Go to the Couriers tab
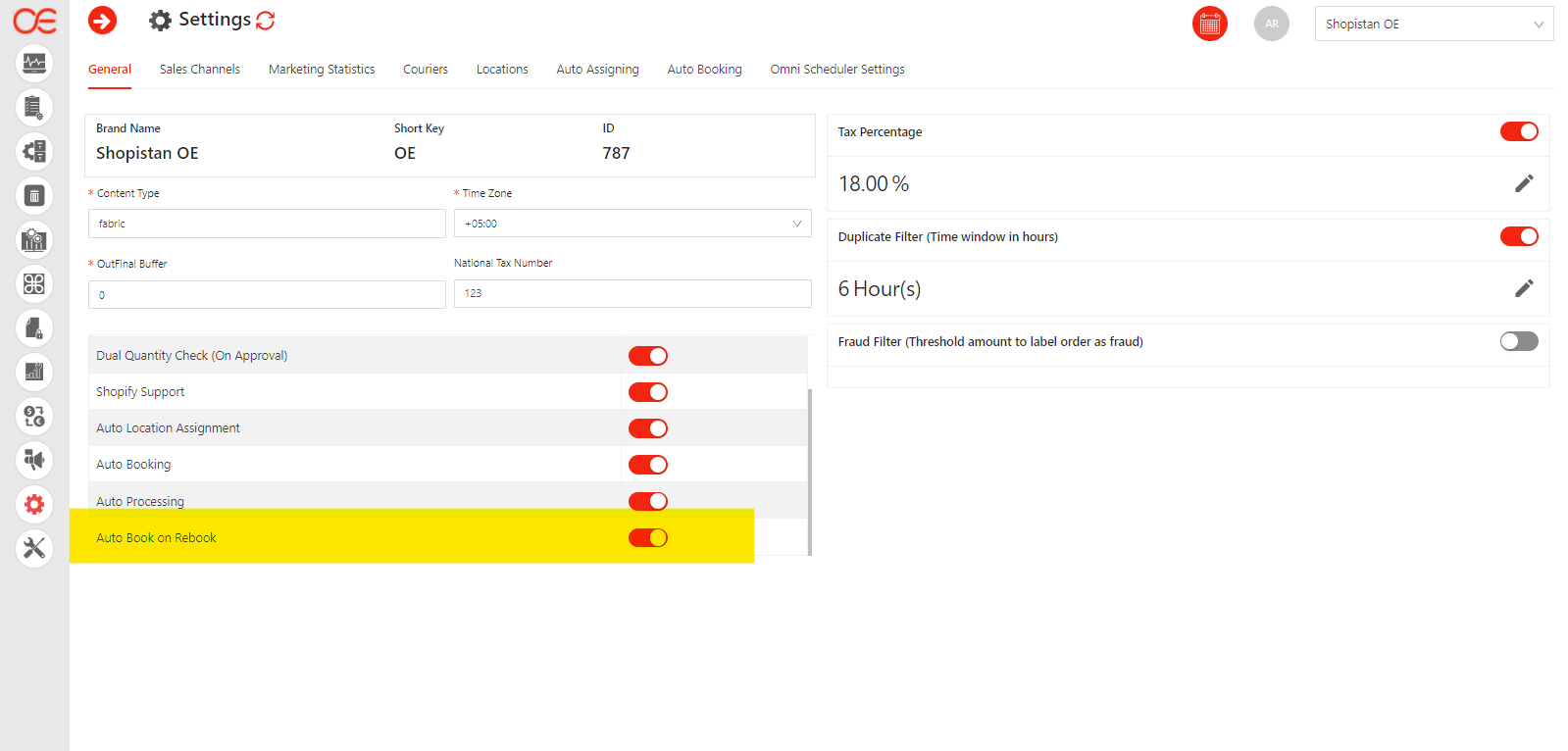Image resolution: width=1568 pixels, height=751 pixels. [425, 70]
